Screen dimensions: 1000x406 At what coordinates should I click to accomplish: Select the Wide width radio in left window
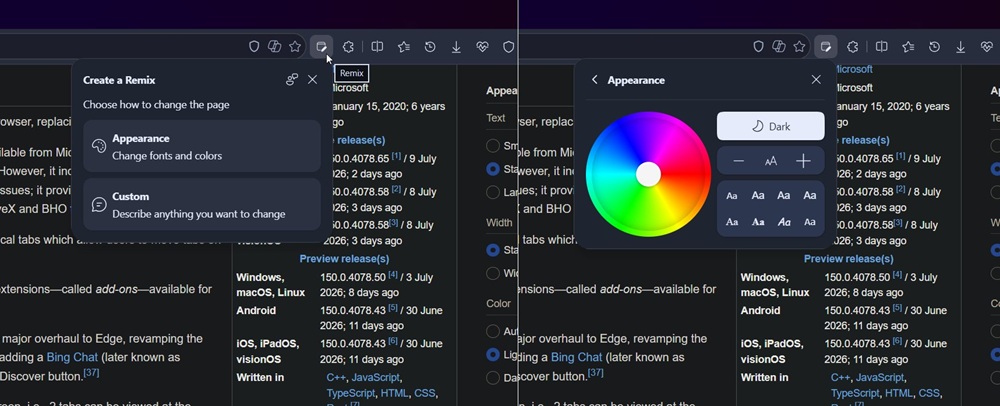[492, 273]
